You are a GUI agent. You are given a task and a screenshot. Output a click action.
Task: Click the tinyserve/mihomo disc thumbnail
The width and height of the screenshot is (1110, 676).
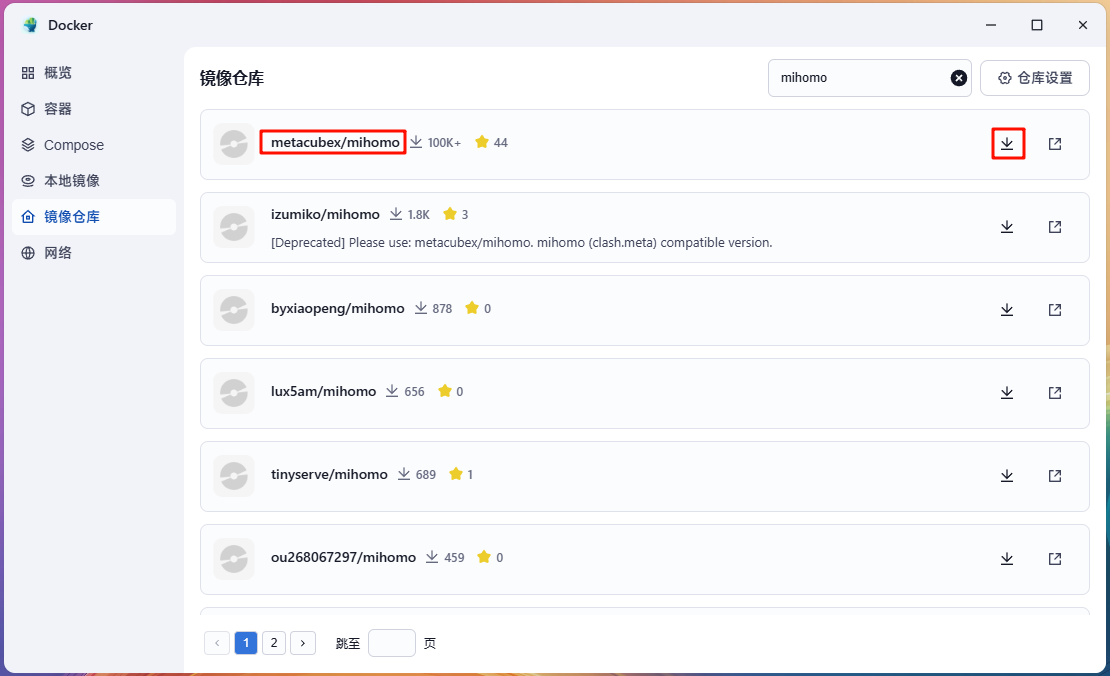(x=233, y=476)
